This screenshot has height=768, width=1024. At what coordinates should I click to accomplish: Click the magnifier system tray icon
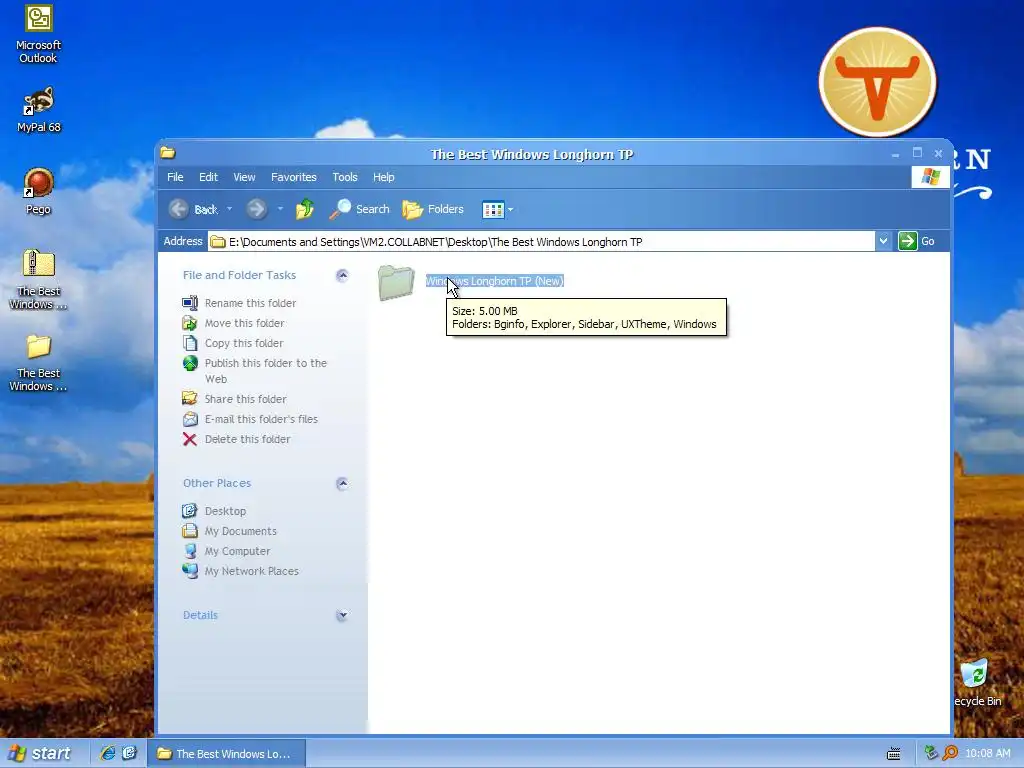tap(950, 753)
